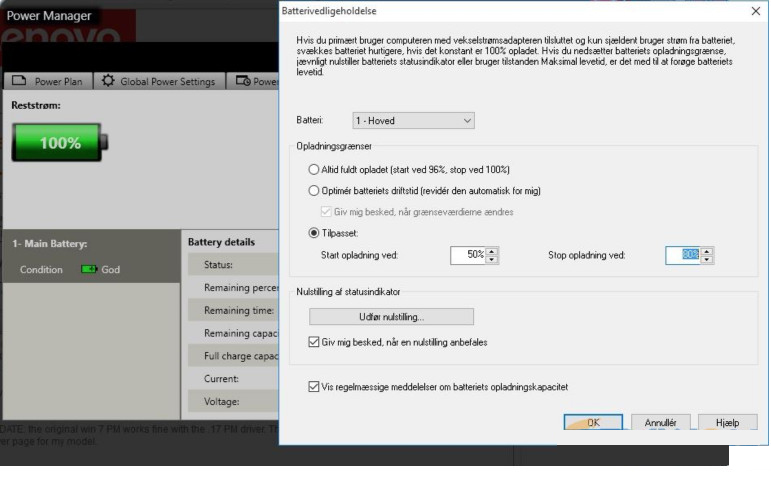Select 'Altid fuldt opladet' radio option
Screen dimensions: 771x480
click(315, 170)
